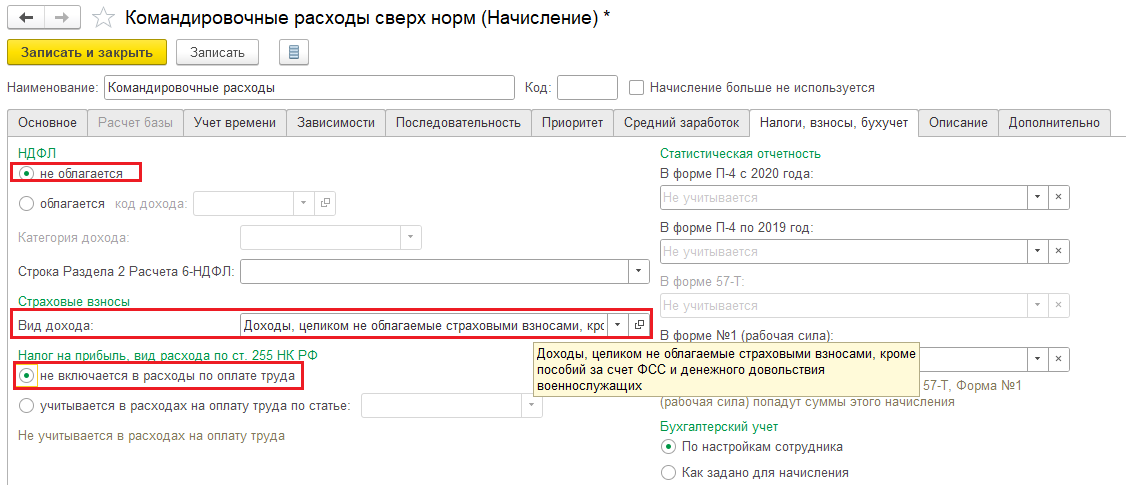This screenshot has width=1126, height=485.
Task: Go back with the left arrow button
Action: (x=26, y=17)
